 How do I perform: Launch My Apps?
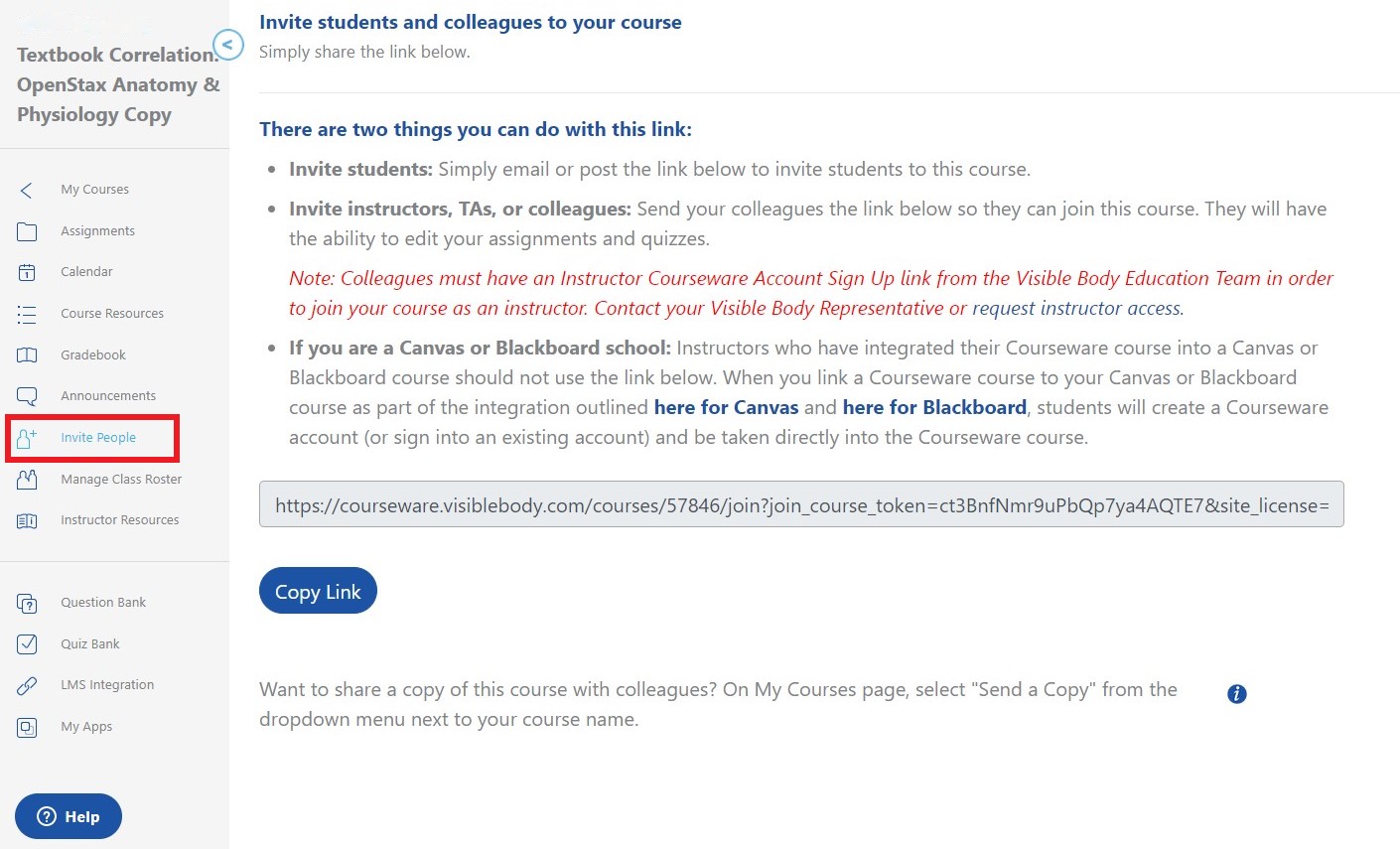pyautogui.click(x=85, y=726)
